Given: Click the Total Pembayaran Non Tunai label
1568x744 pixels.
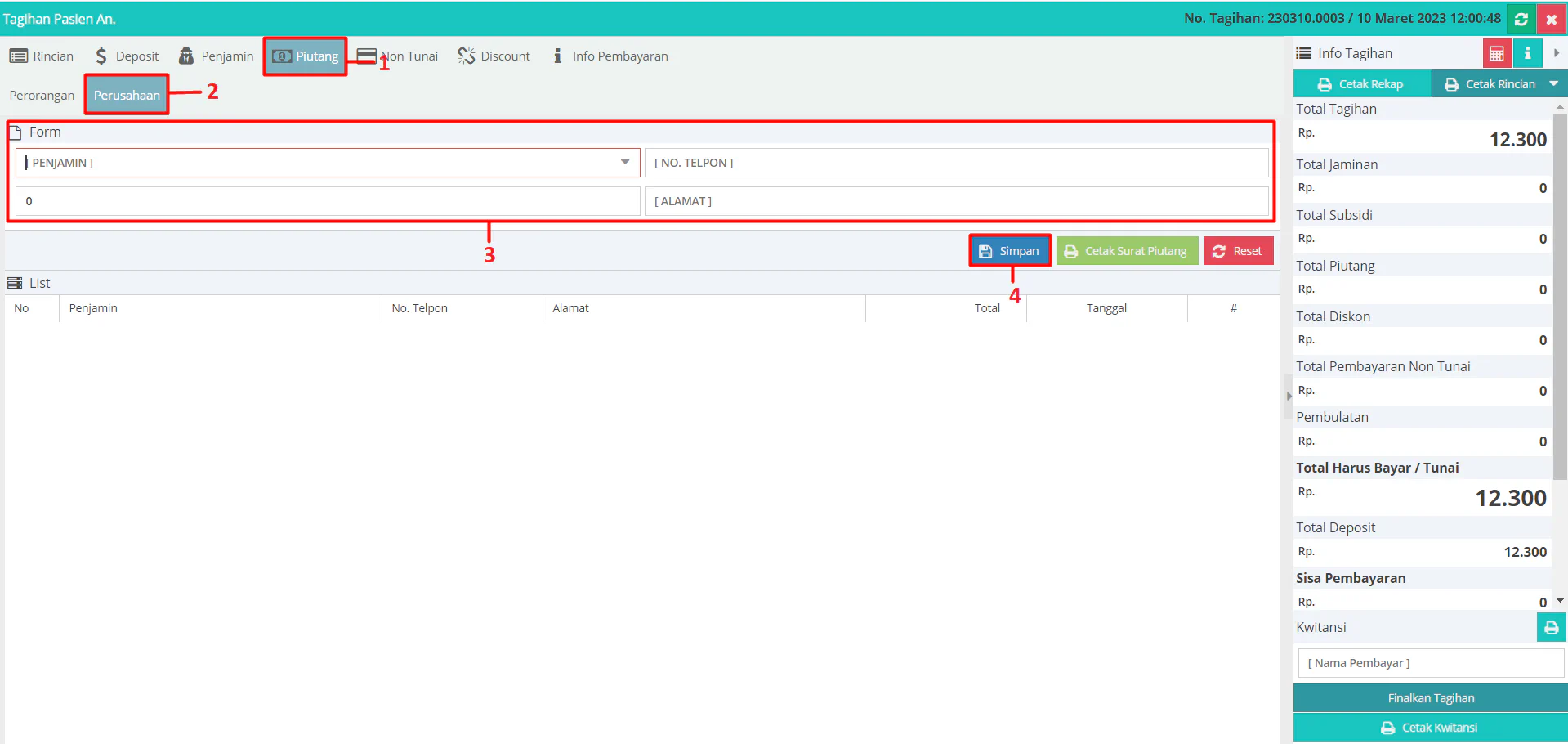Looking at the screenshot, I should click(1383, 366).
